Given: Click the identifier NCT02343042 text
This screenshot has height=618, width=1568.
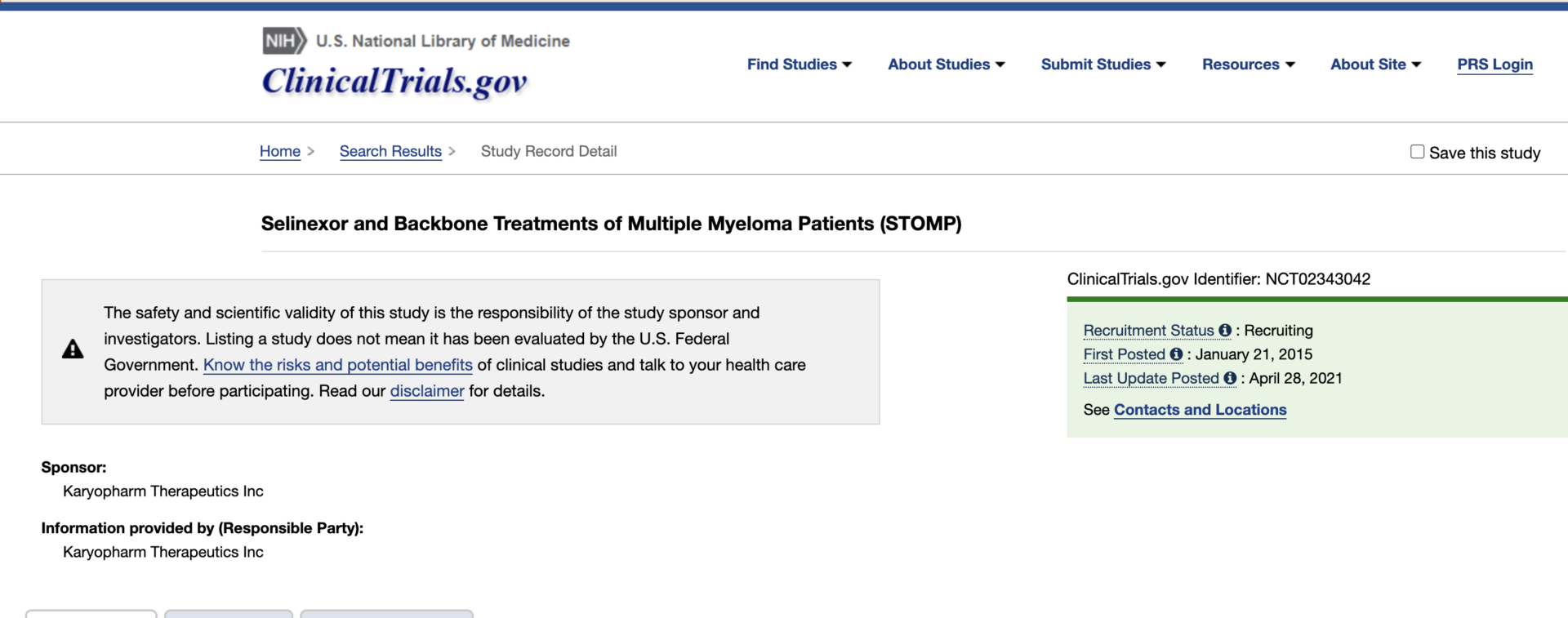Looking at the screenshot, I should click(x=1318, y=279).
